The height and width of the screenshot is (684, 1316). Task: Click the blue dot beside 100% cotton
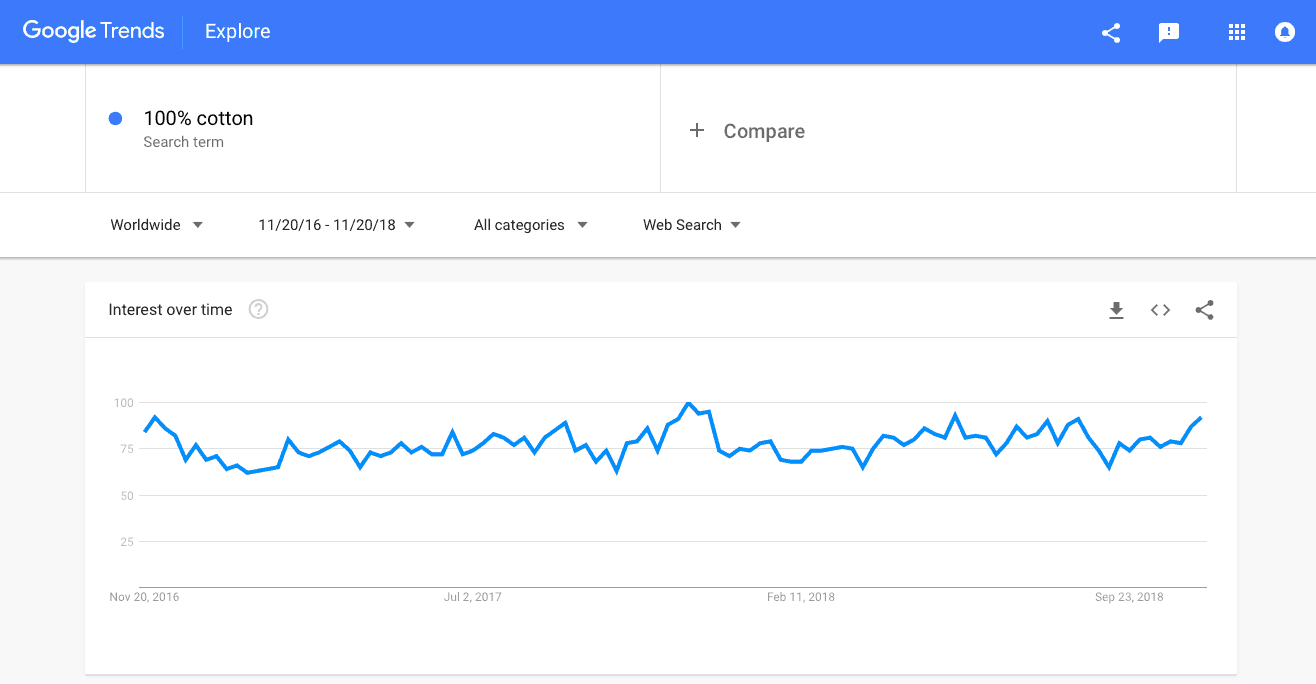pyautogui.click(x=115, y=118)
